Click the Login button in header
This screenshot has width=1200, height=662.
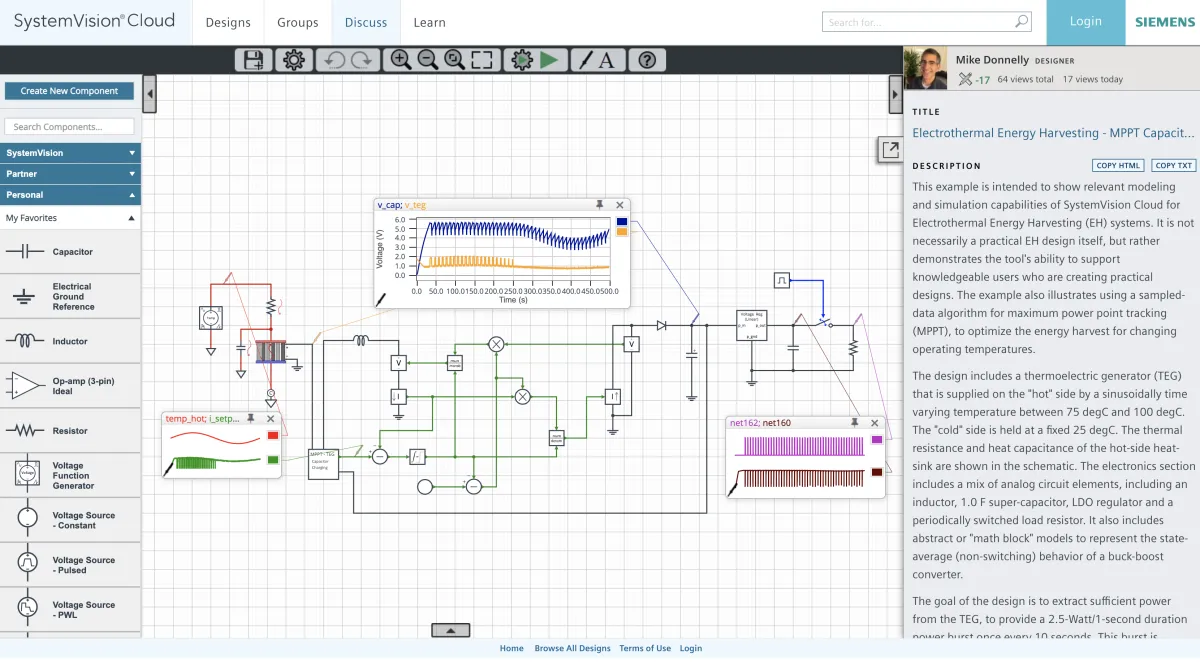[x=1086, y=21]
